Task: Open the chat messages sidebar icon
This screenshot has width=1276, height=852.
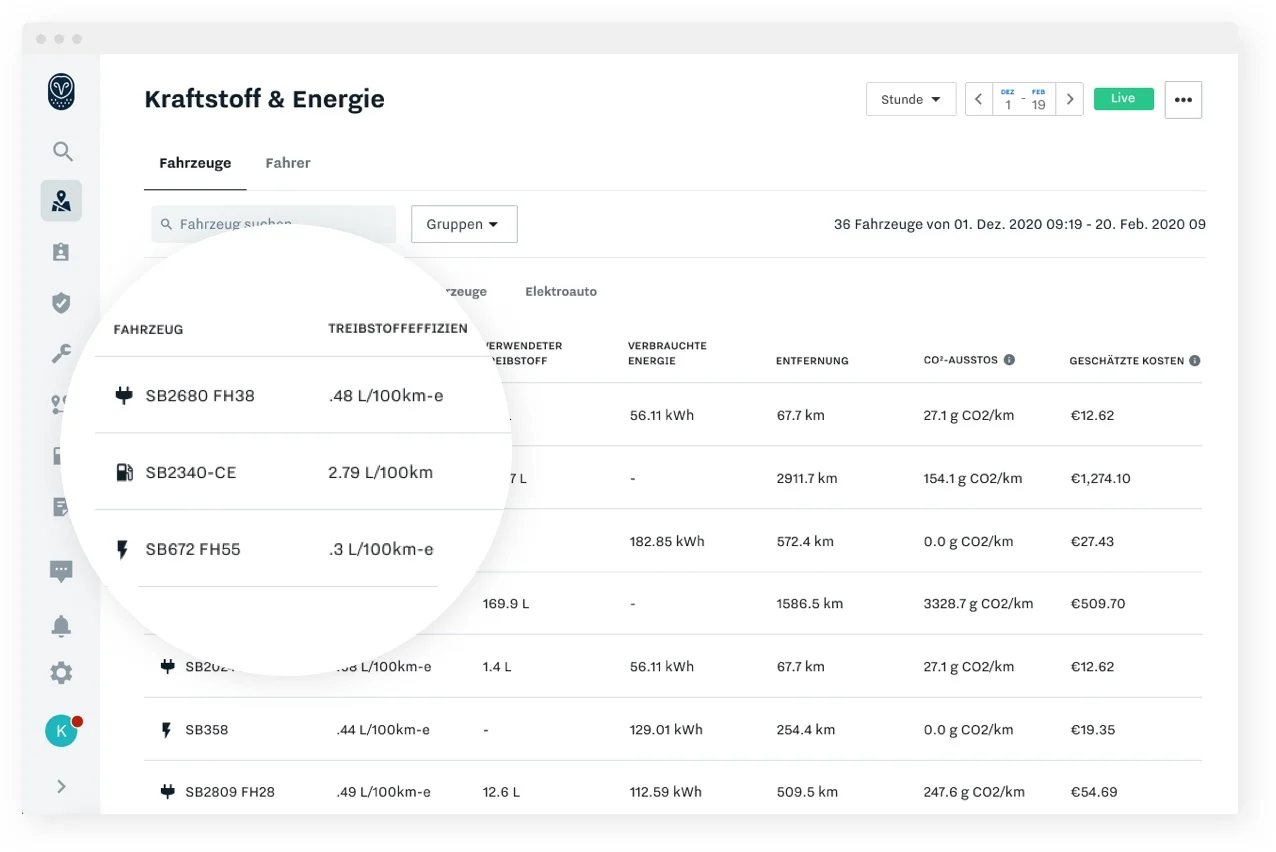Action: 61,572
